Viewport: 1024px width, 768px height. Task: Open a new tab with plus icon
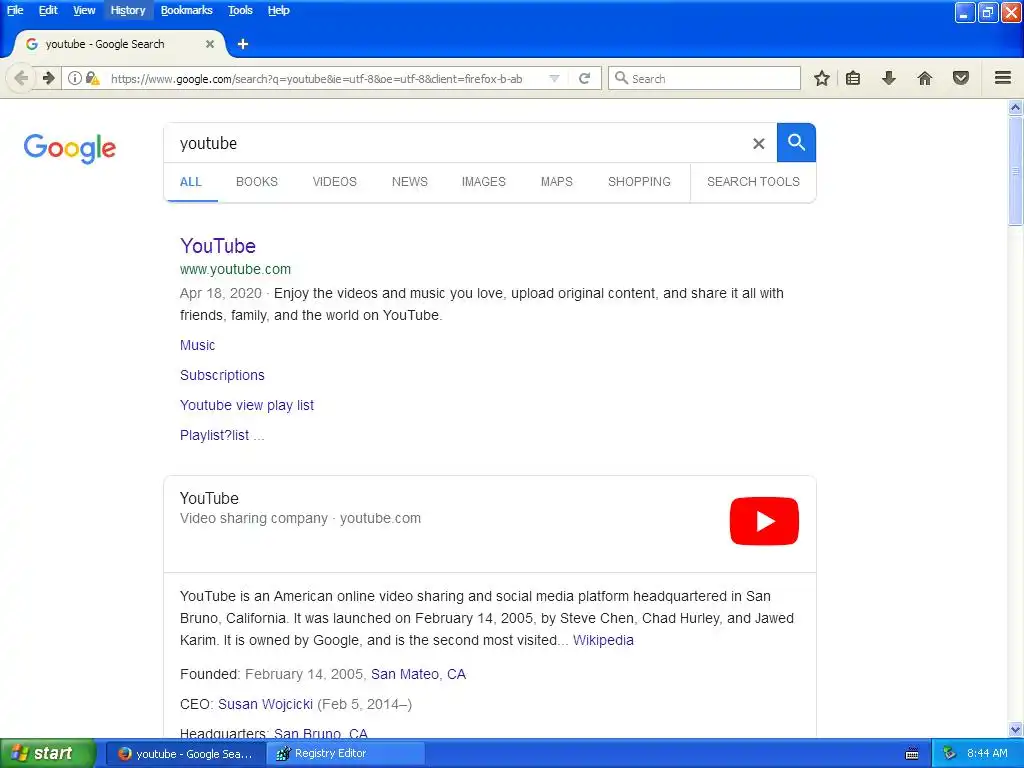tap(243, 44)
